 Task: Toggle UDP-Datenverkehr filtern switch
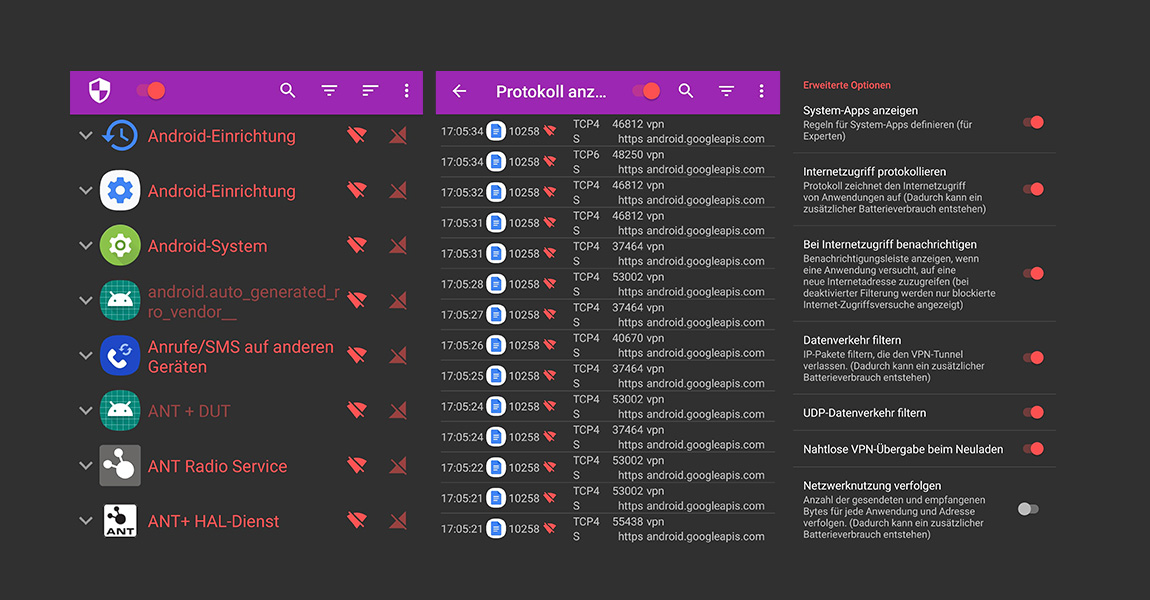click(1033, 412)
